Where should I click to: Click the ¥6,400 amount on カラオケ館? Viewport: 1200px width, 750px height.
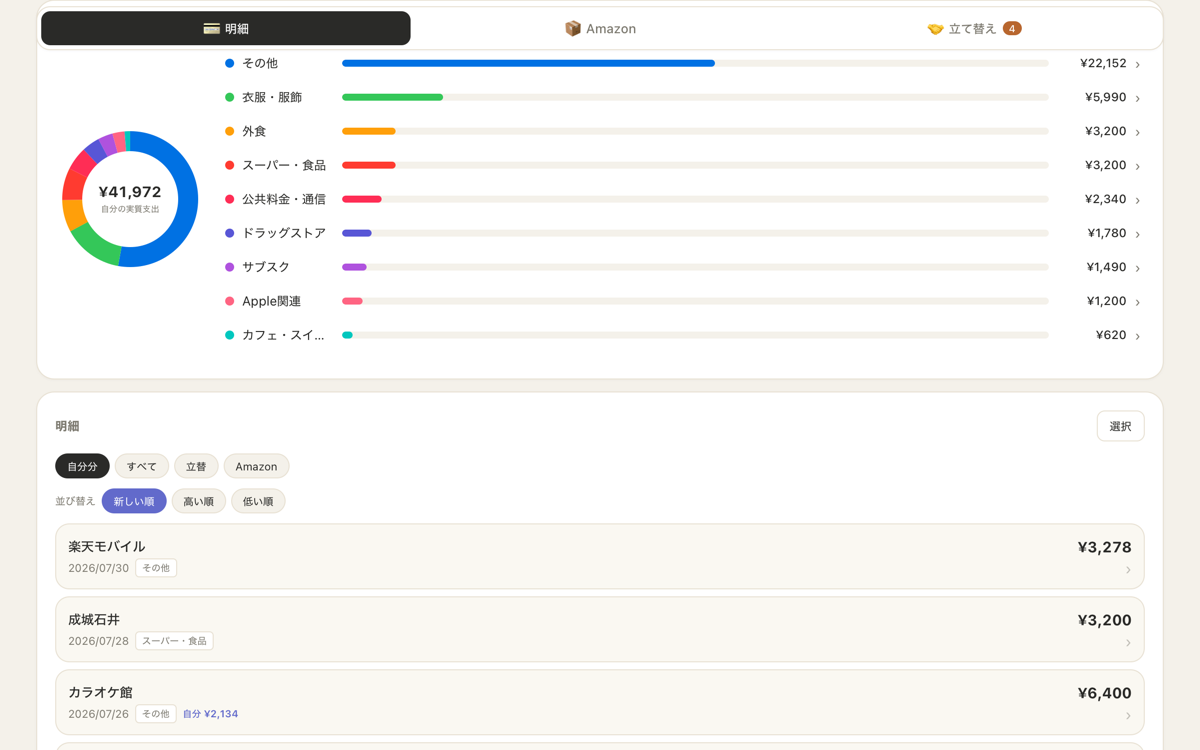1104,693
